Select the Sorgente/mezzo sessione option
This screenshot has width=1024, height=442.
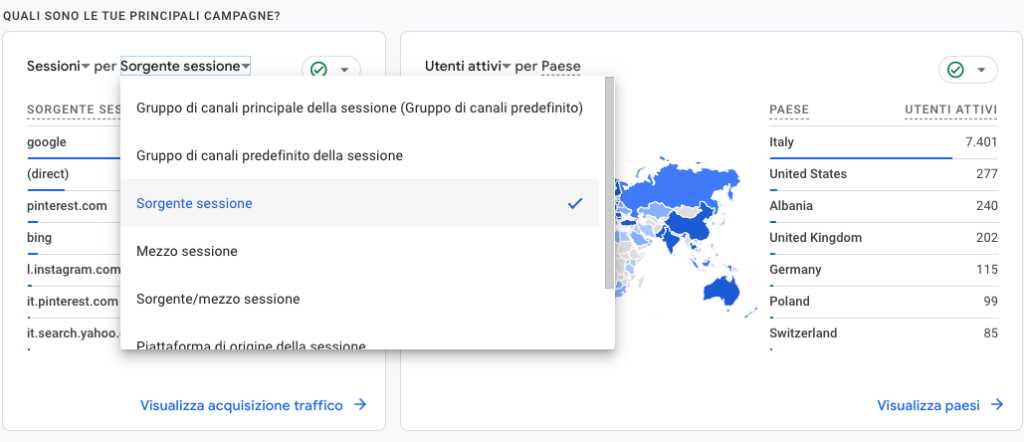[x=360, y=299]
